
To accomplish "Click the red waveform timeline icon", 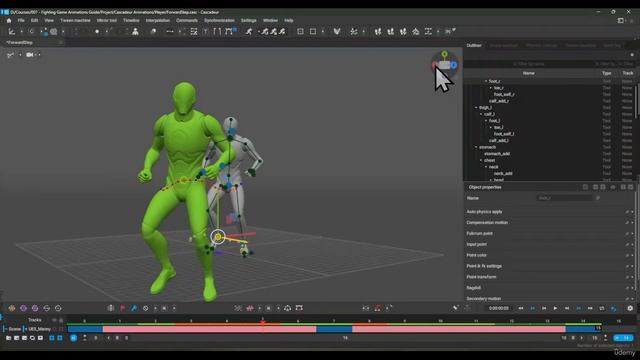I will pyautogui.click(x=250, y=308).
